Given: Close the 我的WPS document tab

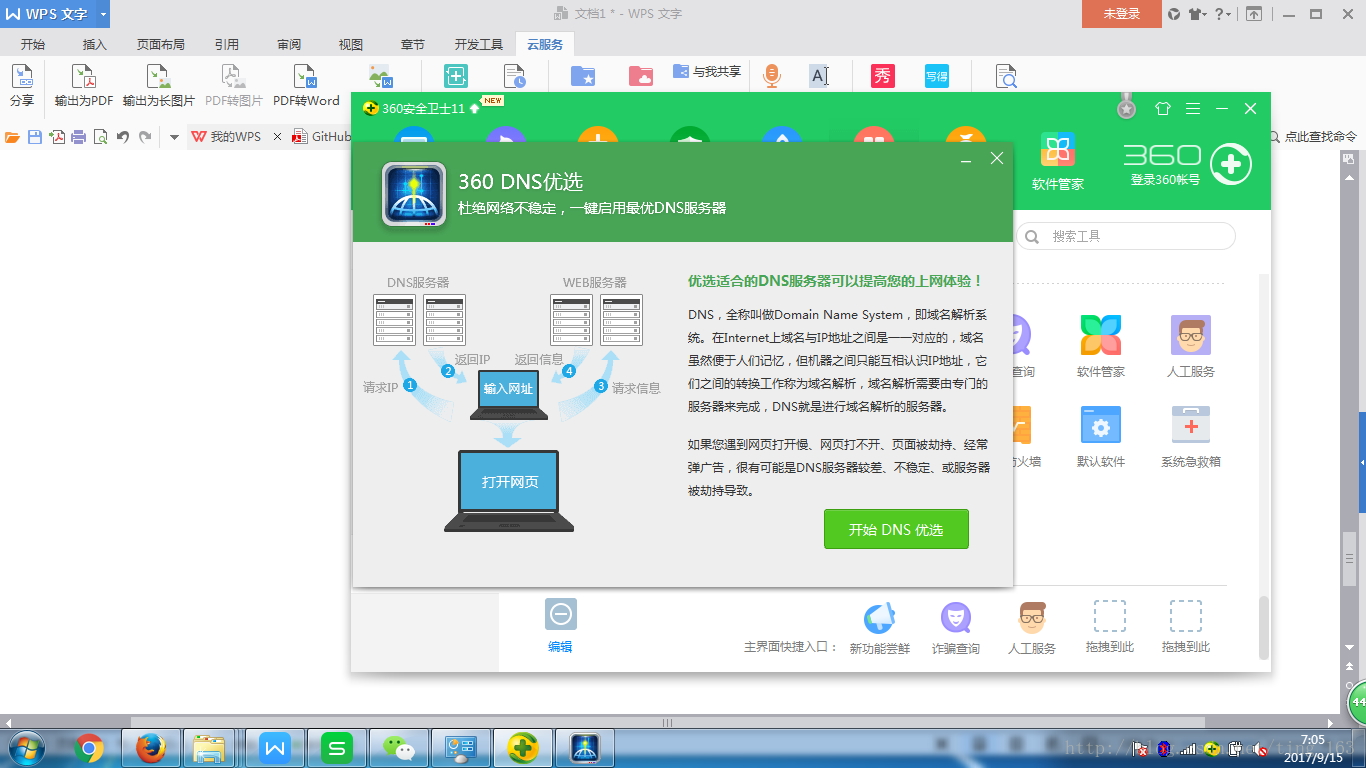Looking at the screenshot, I should click(278, 137).
